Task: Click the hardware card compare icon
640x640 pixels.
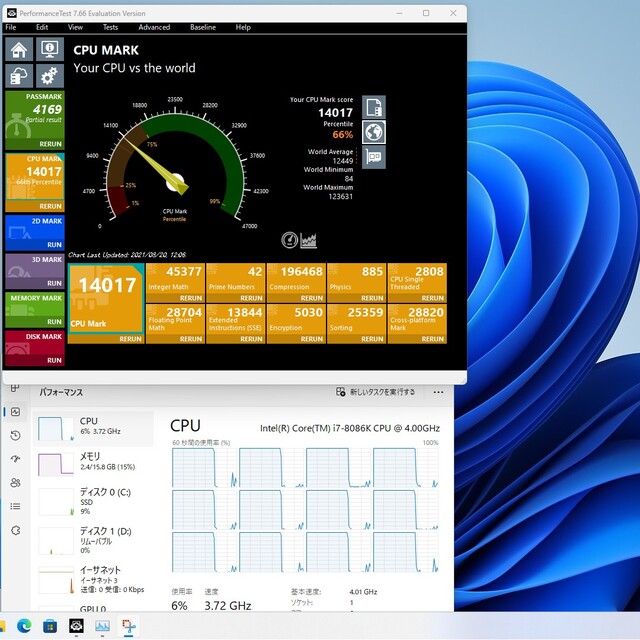Action: point(374,157)
